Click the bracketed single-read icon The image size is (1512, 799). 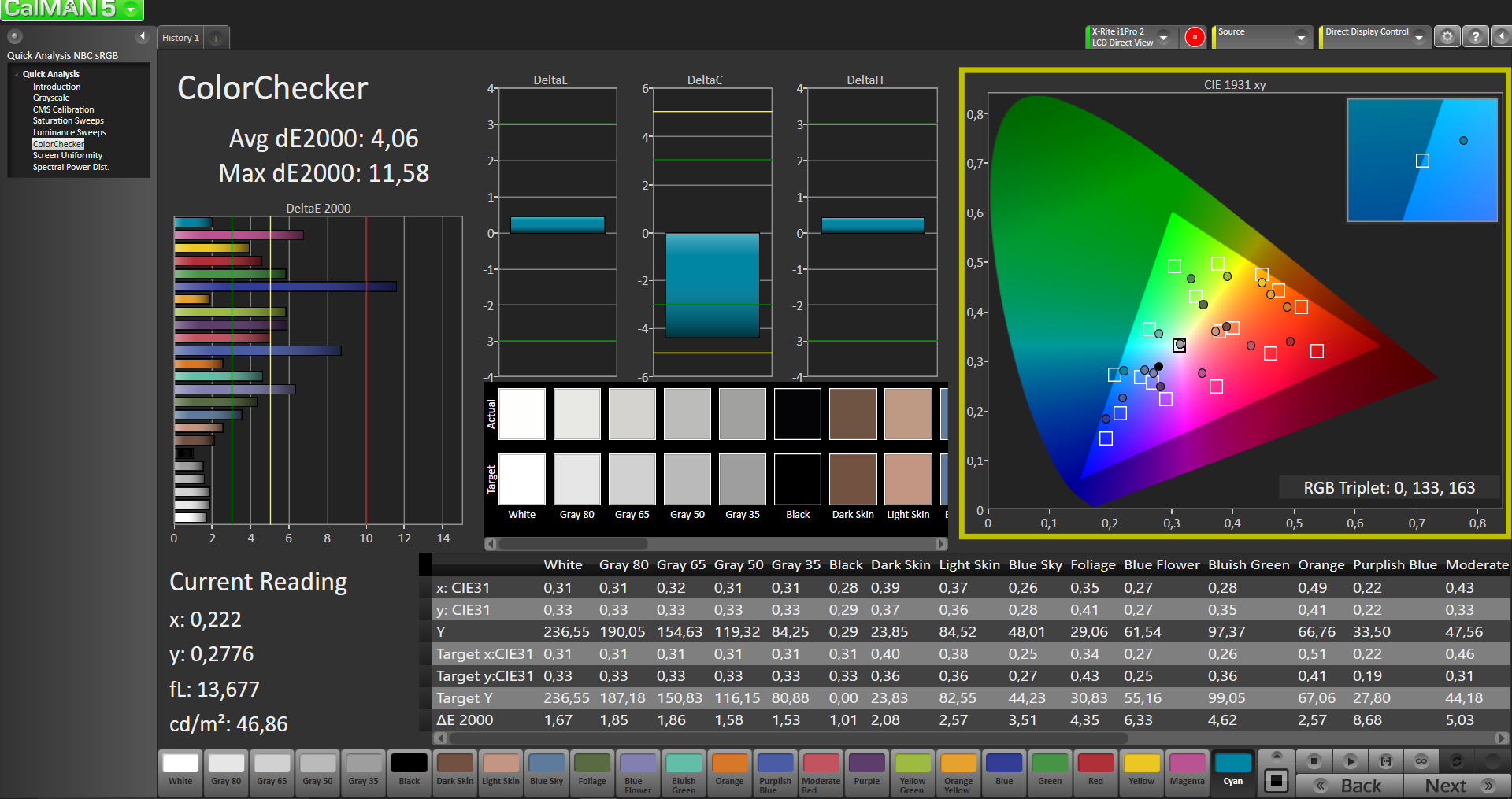point(1386,761)
